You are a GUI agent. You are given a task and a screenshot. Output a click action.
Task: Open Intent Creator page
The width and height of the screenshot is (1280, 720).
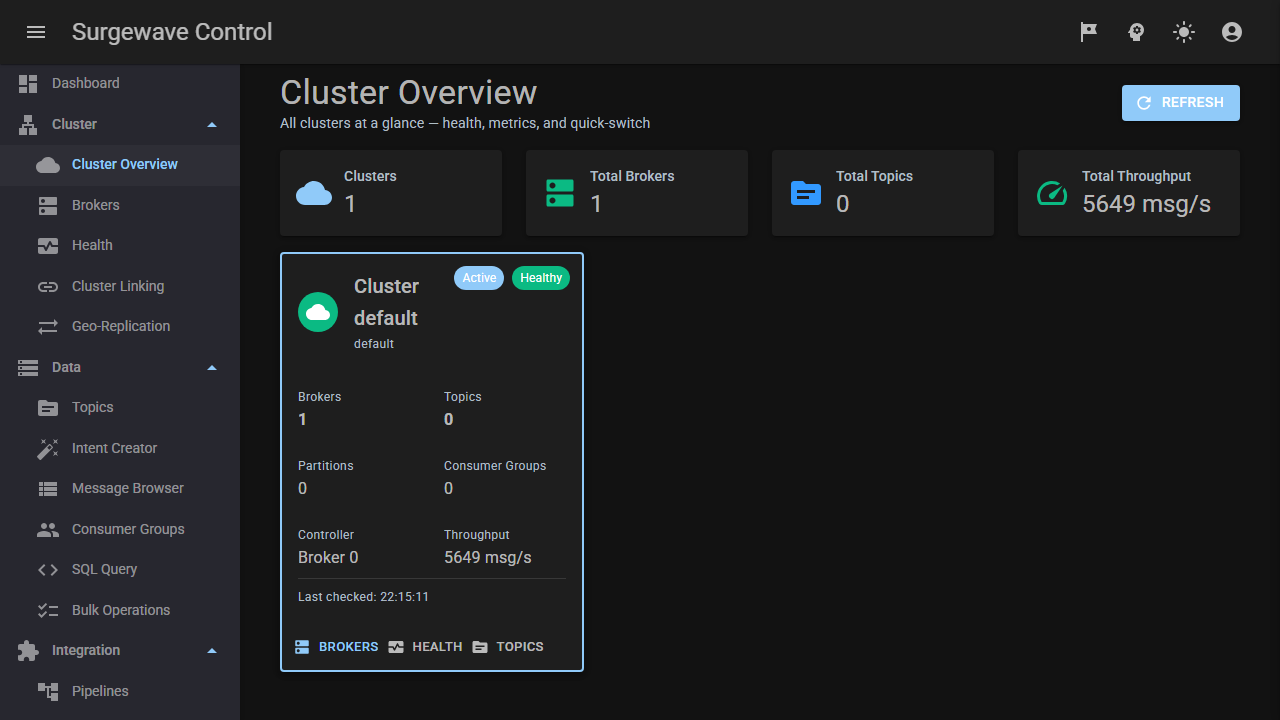[120, 449]
